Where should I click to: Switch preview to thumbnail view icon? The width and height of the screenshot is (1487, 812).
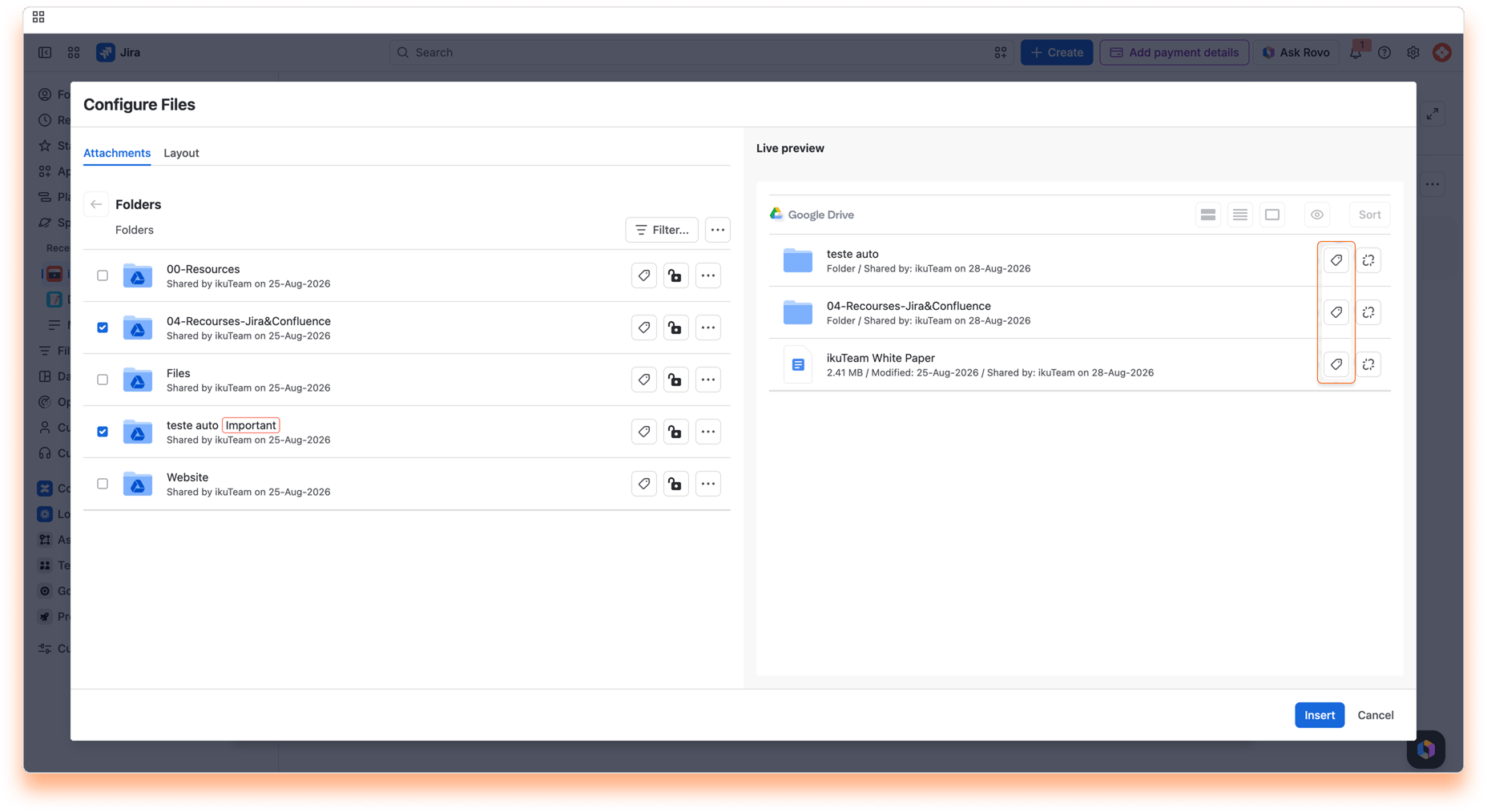click(x=1272, y=215)
